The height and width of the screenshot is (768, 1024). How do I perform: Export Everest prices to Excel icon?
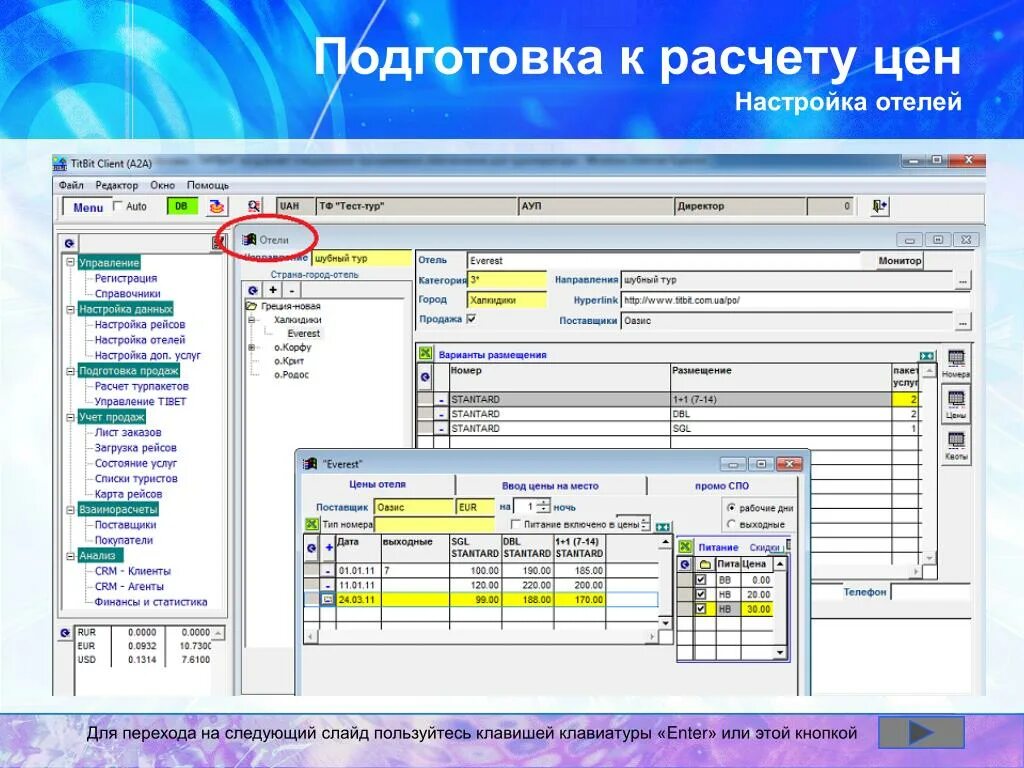[x=312, y=524]
